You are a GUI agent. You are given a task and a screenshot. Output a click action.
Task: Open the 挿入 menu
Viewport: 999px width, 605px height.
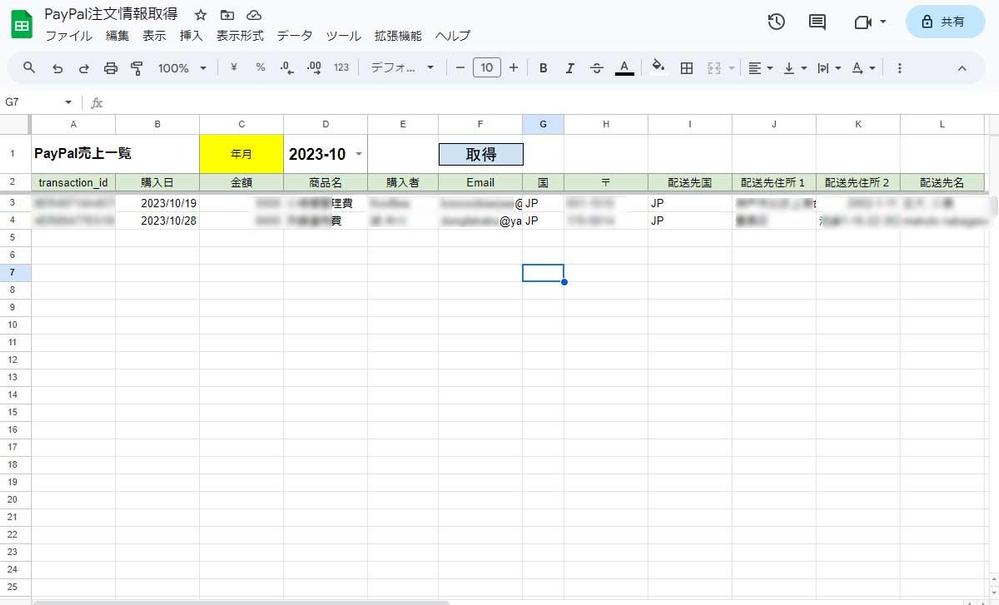(x=191, y=36)
